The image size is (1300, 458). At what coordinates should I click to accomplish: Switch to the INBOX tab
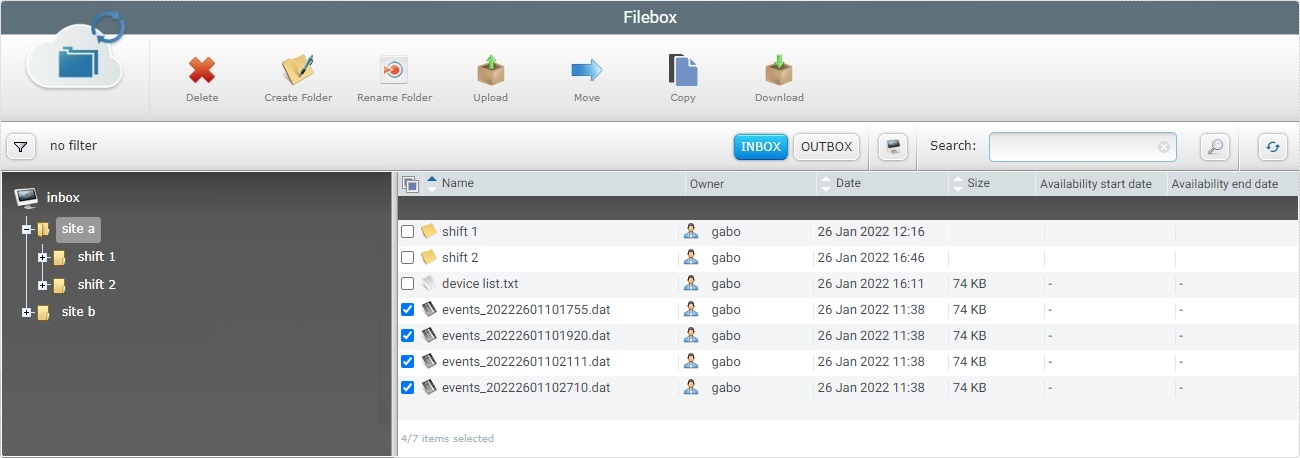[761, 147]
